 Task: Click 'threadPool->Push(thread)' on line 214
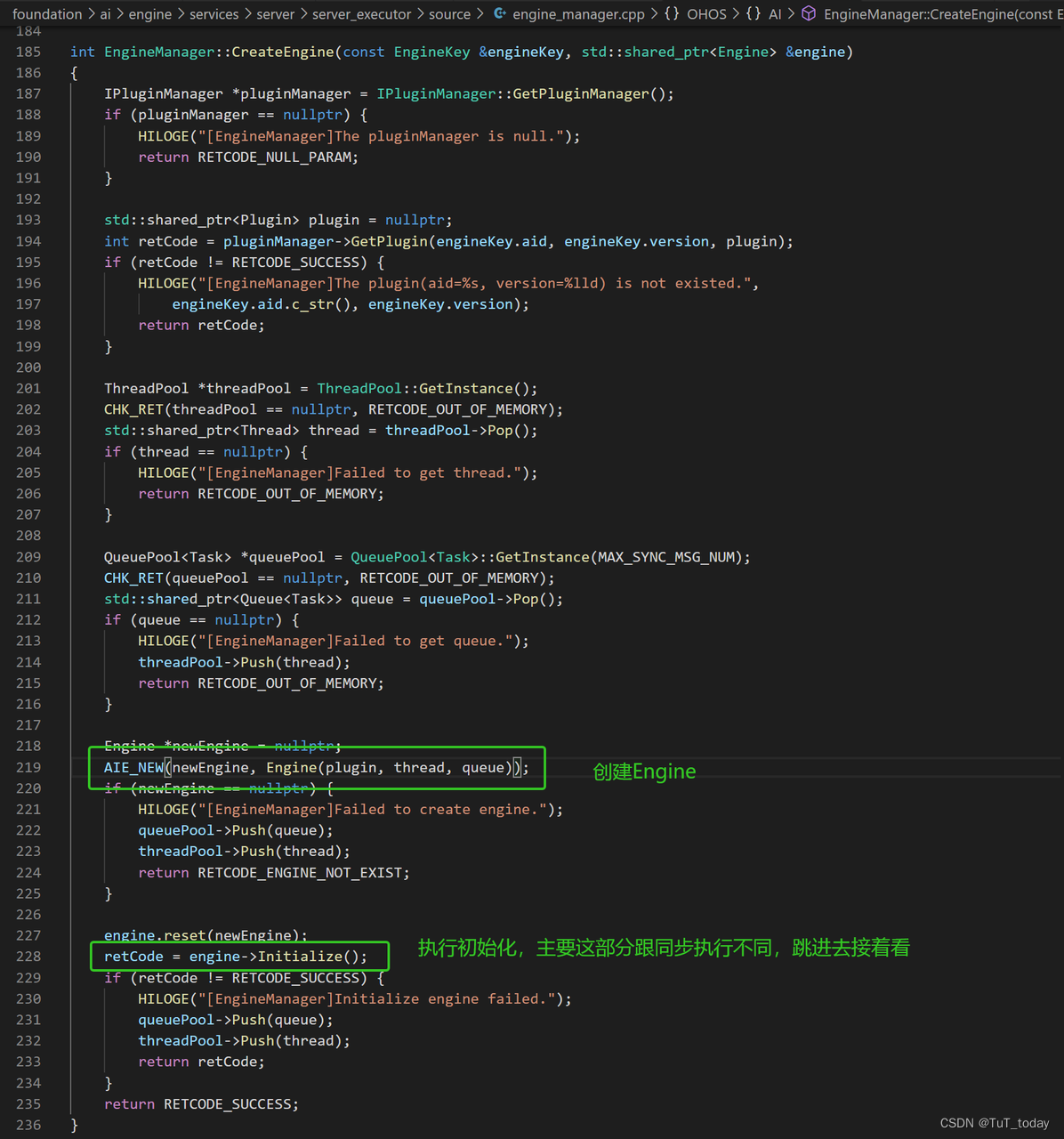(x=240, y=662)
